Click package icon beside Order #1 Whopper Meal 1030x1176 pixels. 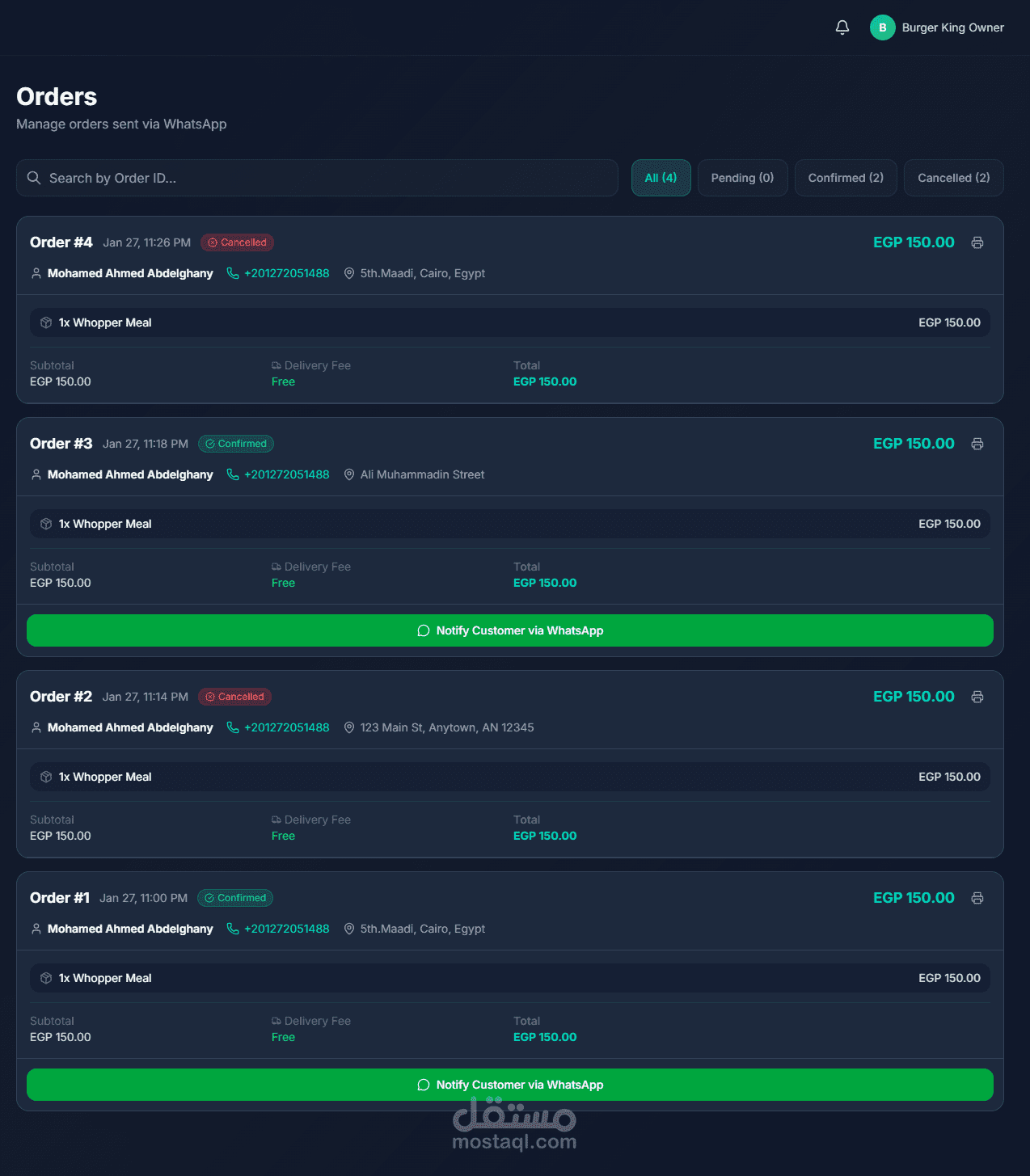pos(46,978)
